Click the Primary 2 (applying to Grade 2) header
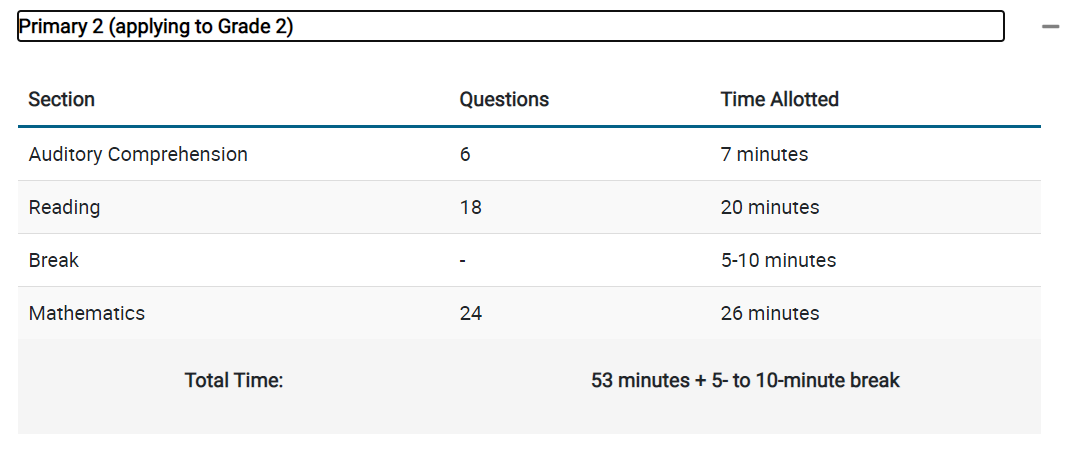This screenshot has height=466, width=1077. pyautogui.click(x=510, y=26)
